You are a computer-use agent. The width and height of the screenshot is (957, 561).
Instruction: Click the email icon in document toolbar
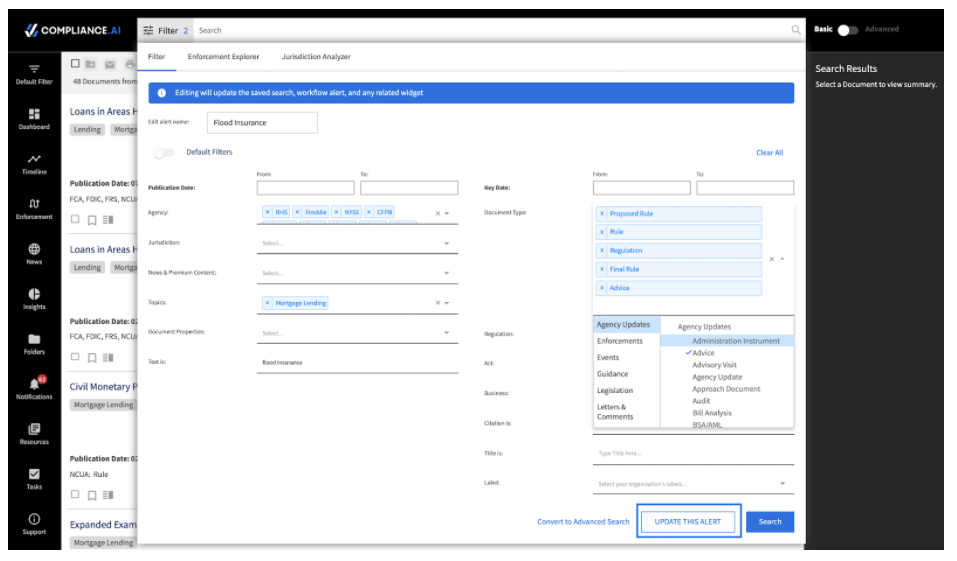pyautogui.click(x=110, y=64)
